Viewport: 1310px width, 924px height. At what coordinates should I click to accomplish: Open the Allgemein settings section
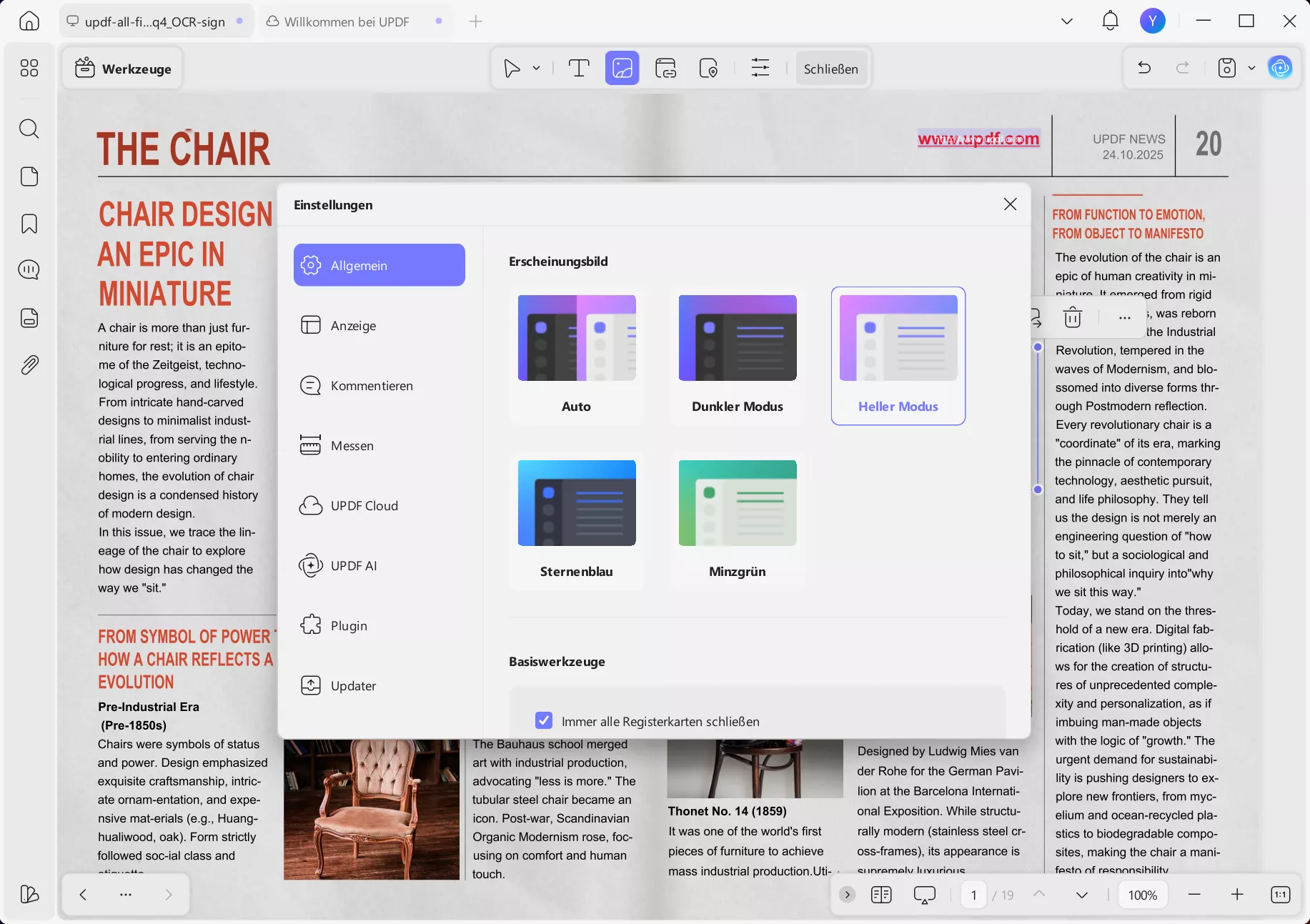click(379, 265)
